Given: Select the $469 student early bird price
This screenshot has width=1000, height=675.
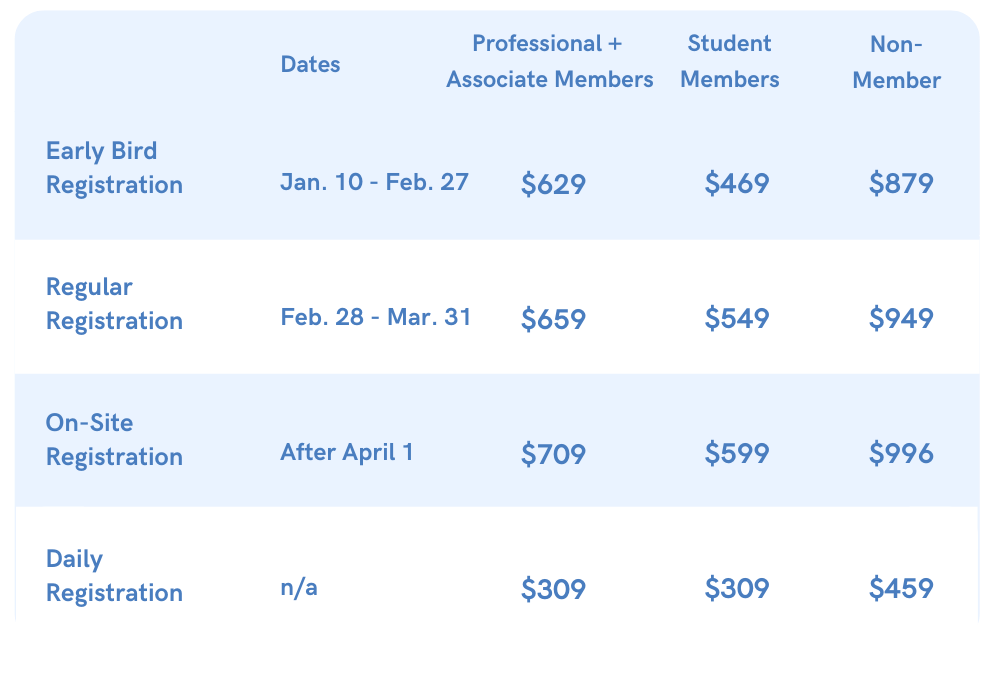Looking at the screenshot, I should click(737, 183).
